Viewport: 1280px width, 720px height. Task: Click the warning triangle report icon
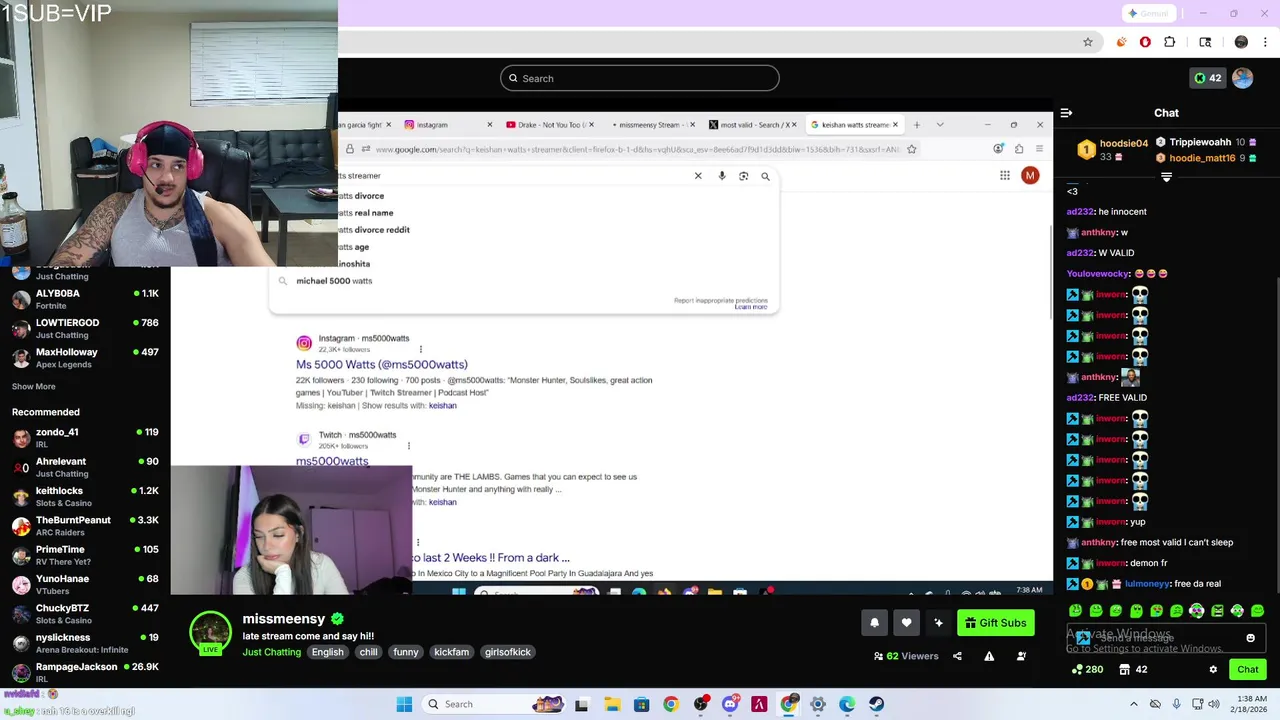[x=989, y=656]
